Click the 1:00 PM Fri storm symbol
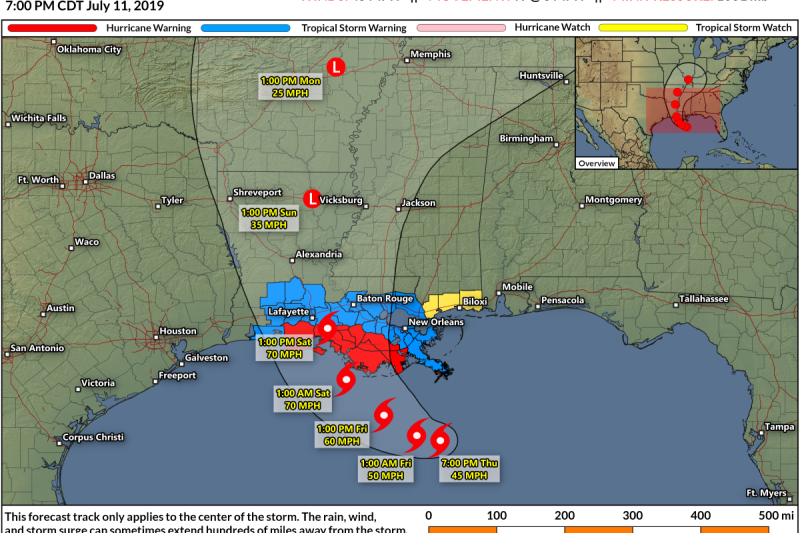This screenshot has height=533, width=800. [x=384, y=415]
